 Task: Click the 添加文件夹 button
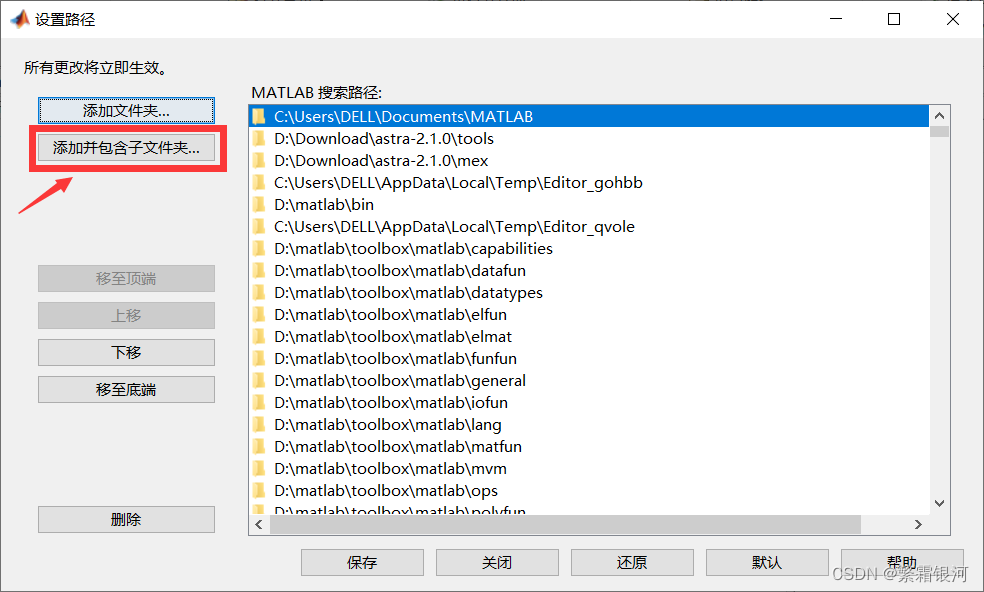[x=125, y=110]
